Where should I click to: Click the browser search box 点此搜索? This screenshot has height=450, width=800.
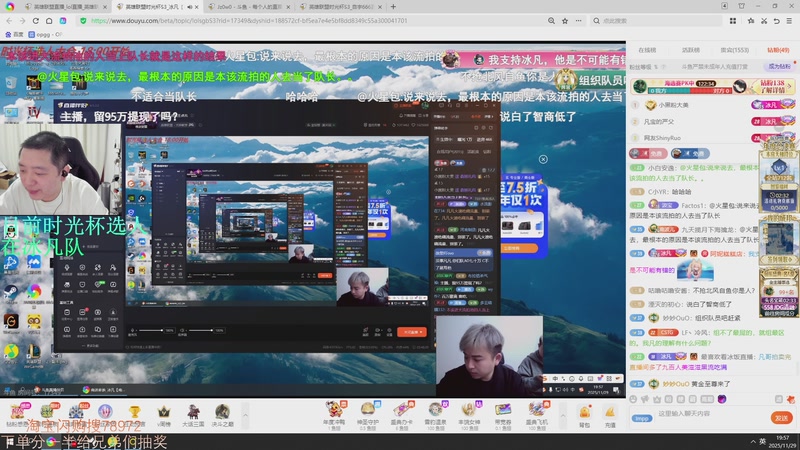[x=658, y=21]
